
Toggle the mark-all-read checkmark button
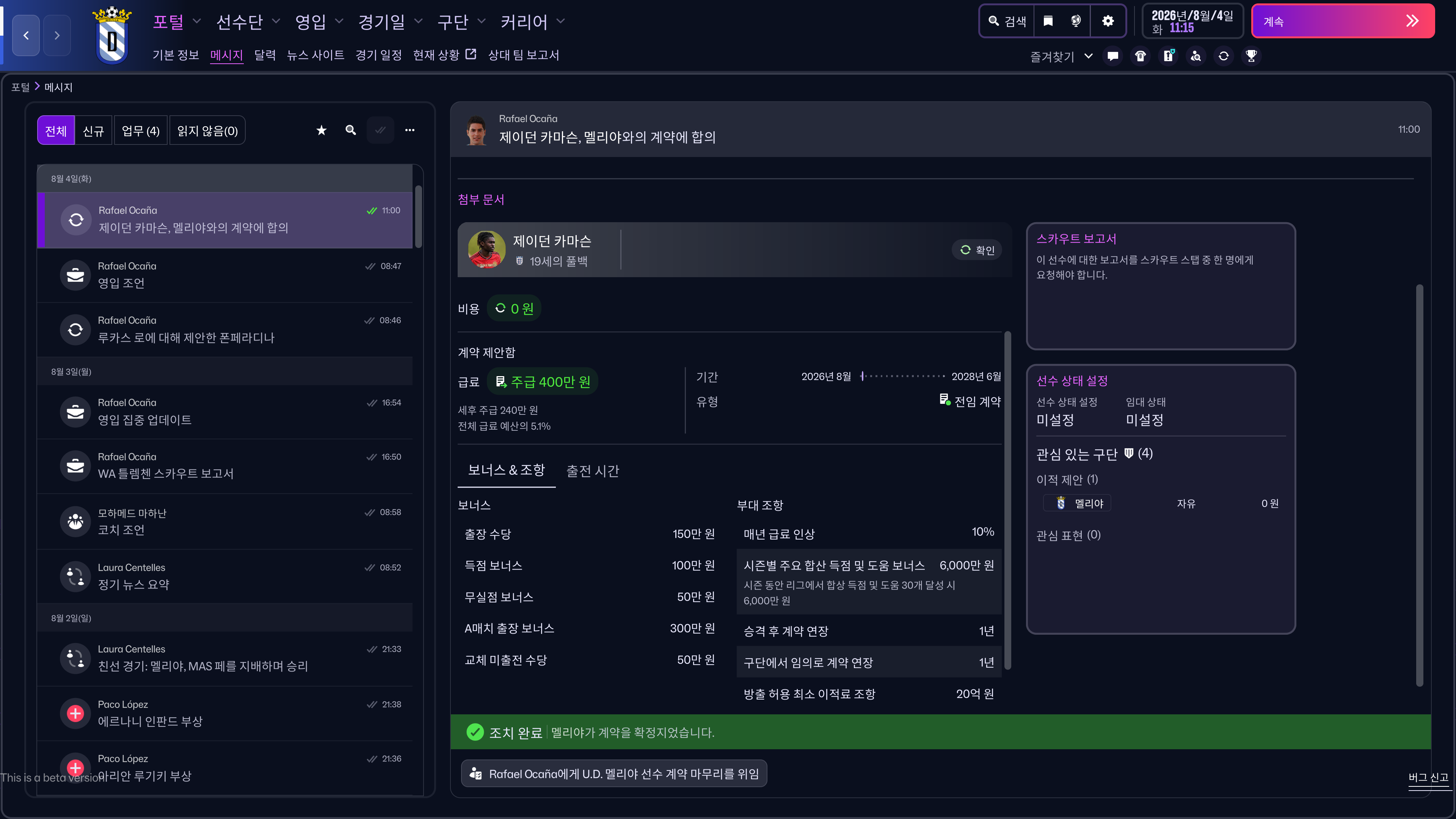click(380, 130)
